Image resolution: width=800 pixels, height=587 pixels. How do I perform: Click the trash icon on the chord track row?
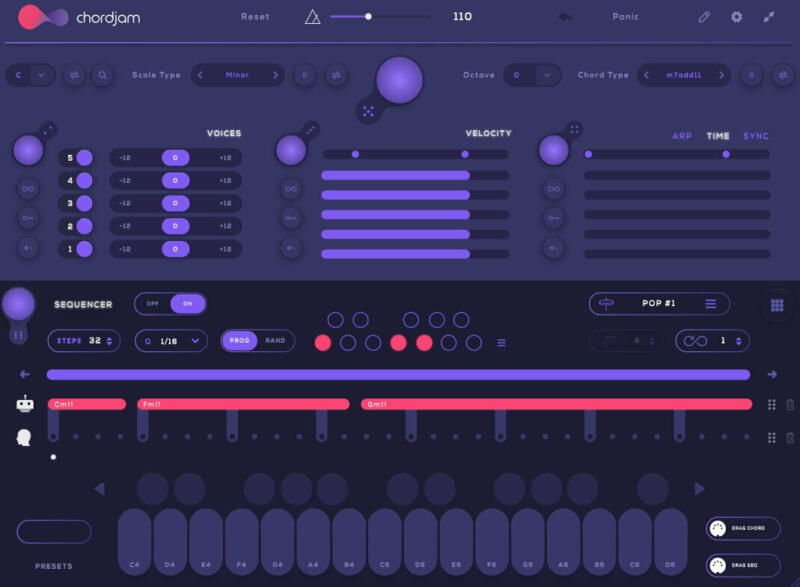click(790, 404)
